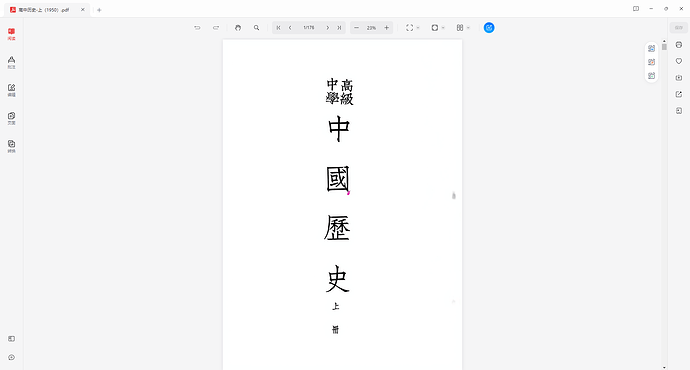Click the undo arrow in toolbar
This screenshot has width=690, height=370.
click(x=197, y=28)
